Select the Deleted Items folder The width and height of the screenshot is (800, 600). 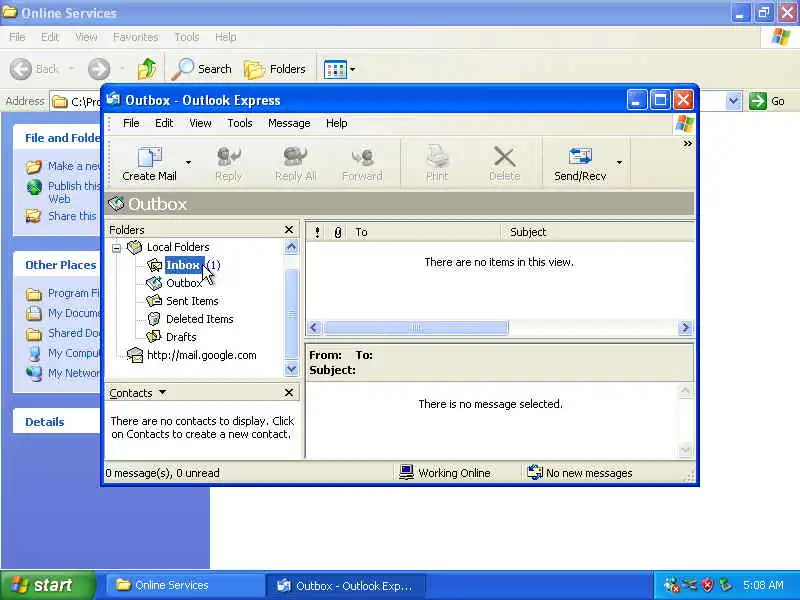click(199, 319)
